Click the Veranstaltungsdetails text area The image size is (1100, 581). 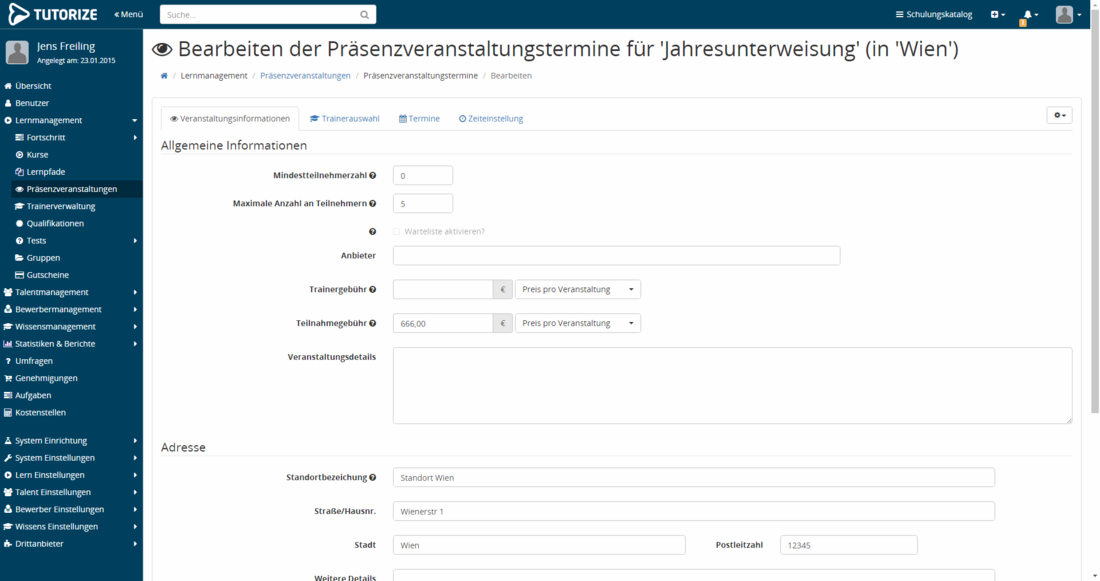[x=732, y=385]
